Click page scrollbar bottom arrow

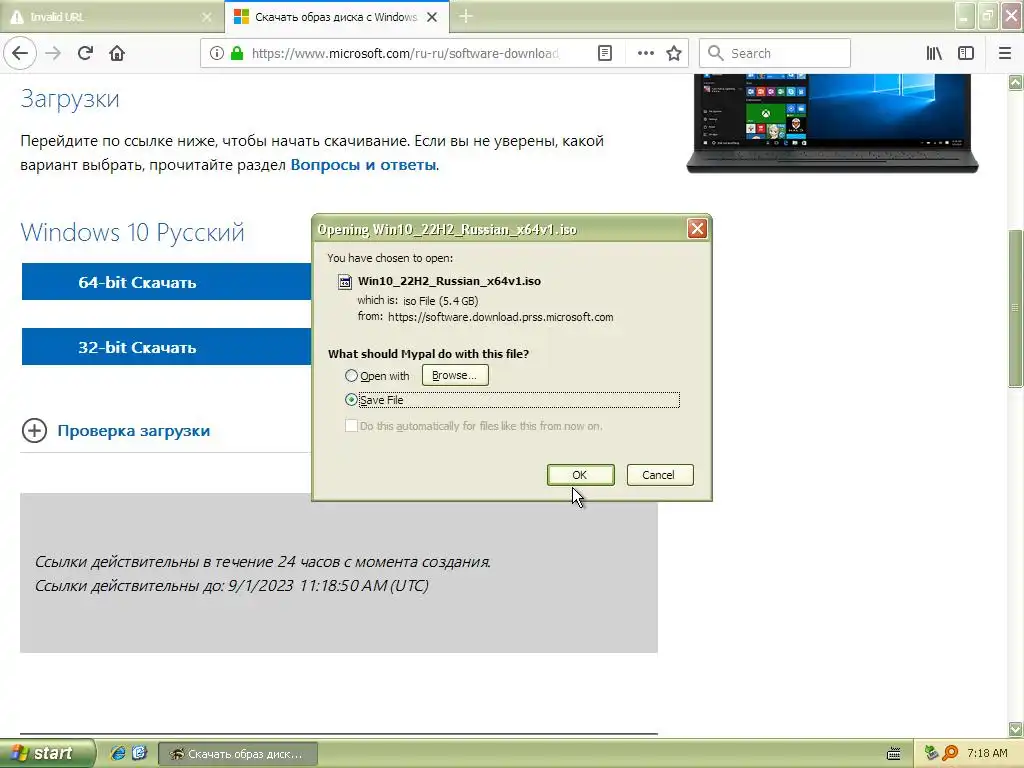coord(1016,729)
